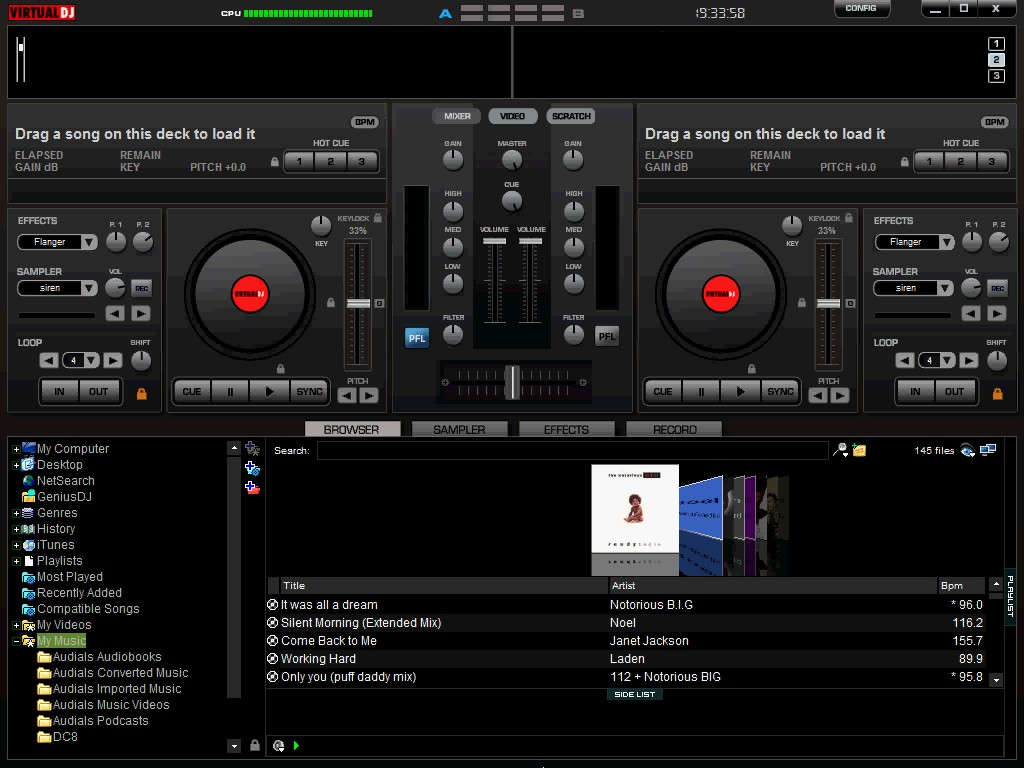Click the right deck SYNC button
The height and width of the screenshot is (768, 1024).
tap(780, 392)
